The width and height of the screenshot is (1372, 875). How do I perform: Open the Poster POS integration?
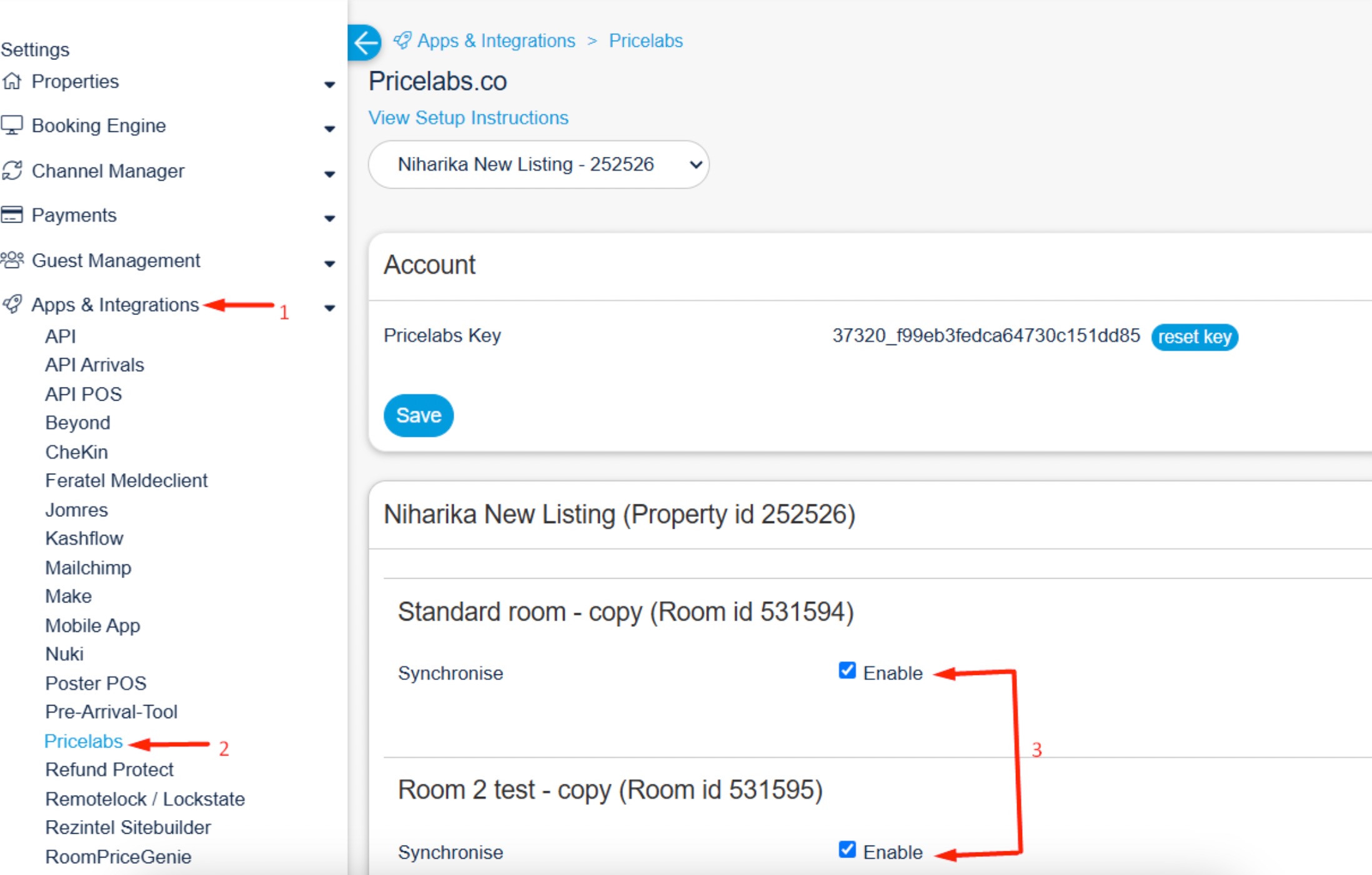[96, 683]
